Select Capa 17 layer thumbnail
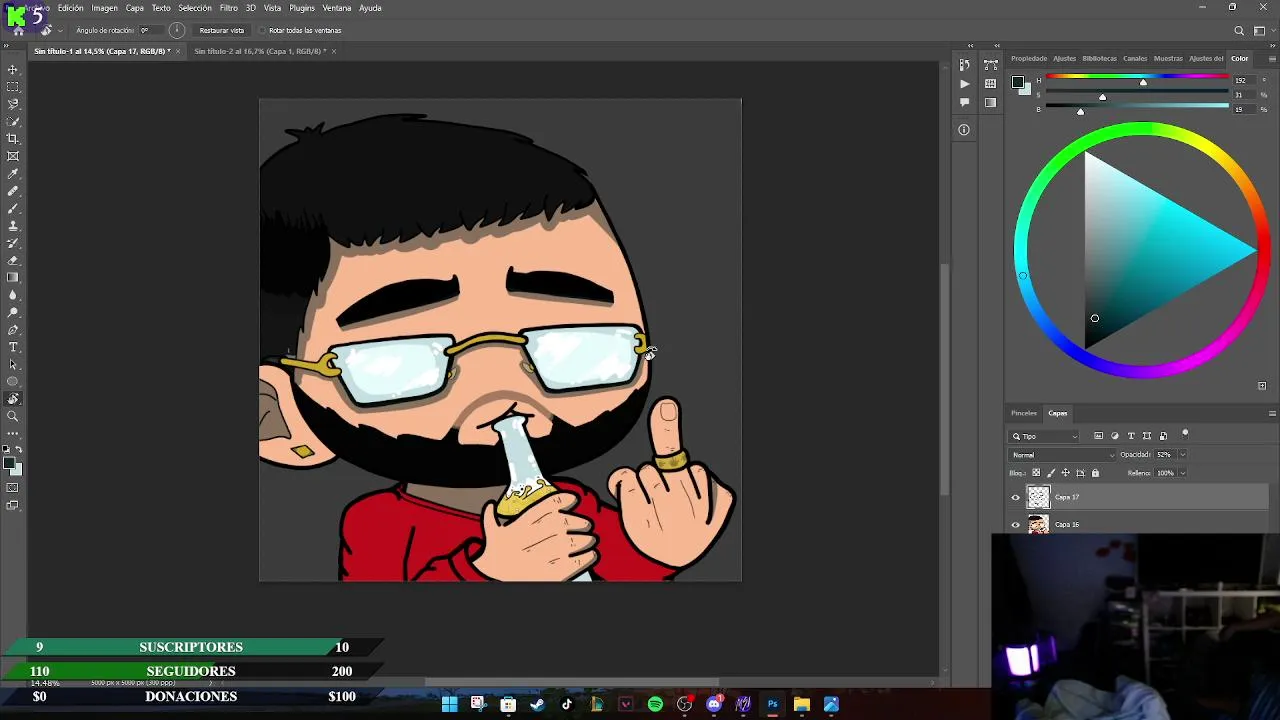 (1038, 497)
